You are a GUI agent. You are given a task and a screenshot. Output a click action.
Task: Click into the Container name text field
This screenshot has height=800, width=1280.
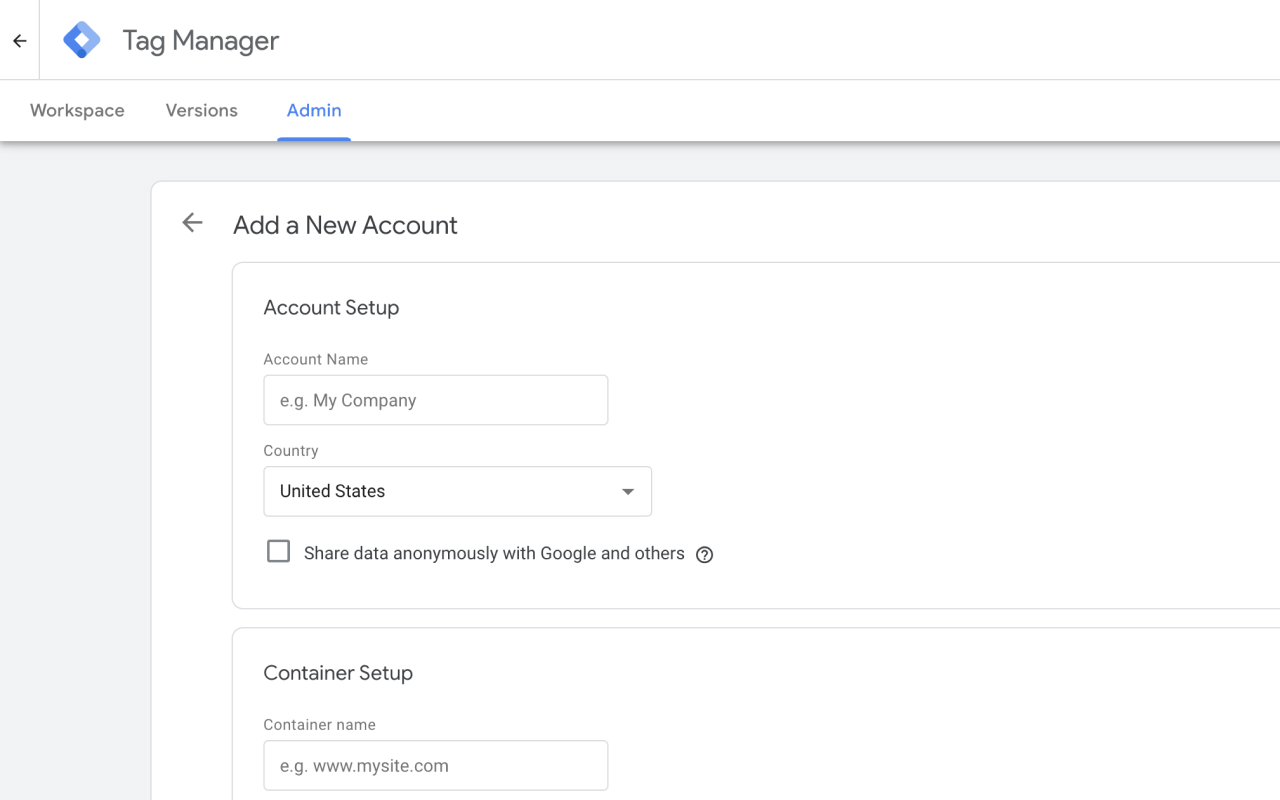click(x=435, y=766)
